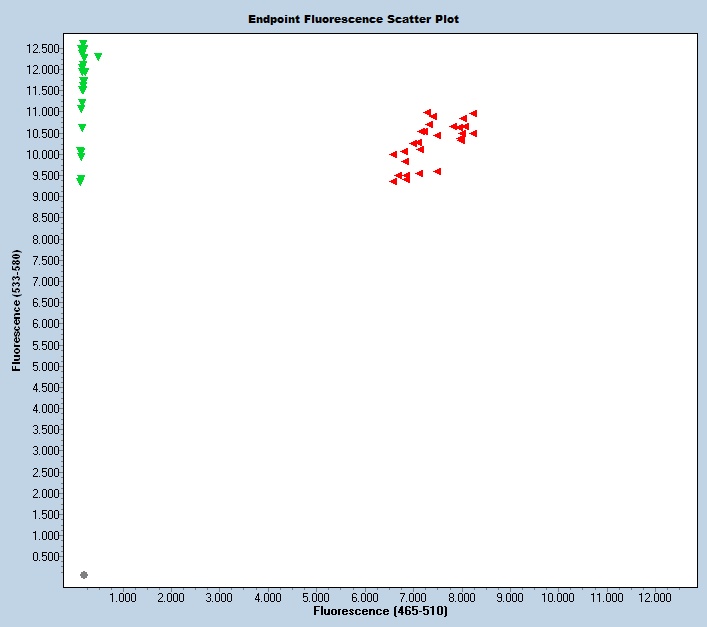The height and width of the screenshot is (627, 707).
Task: Click the 1.000 x-axis tick label
Action: coord(122,597)
